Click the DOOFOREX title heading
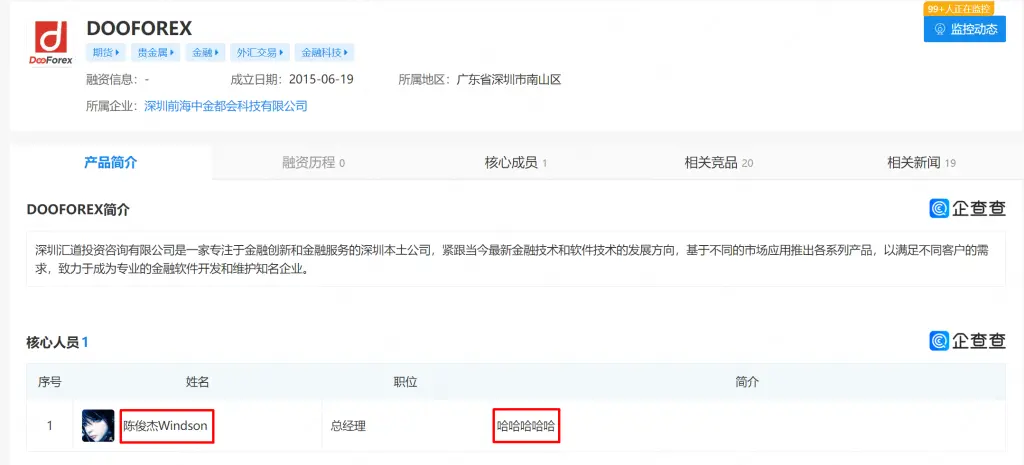The image size is (1024, 465). (x=139, y=28)
